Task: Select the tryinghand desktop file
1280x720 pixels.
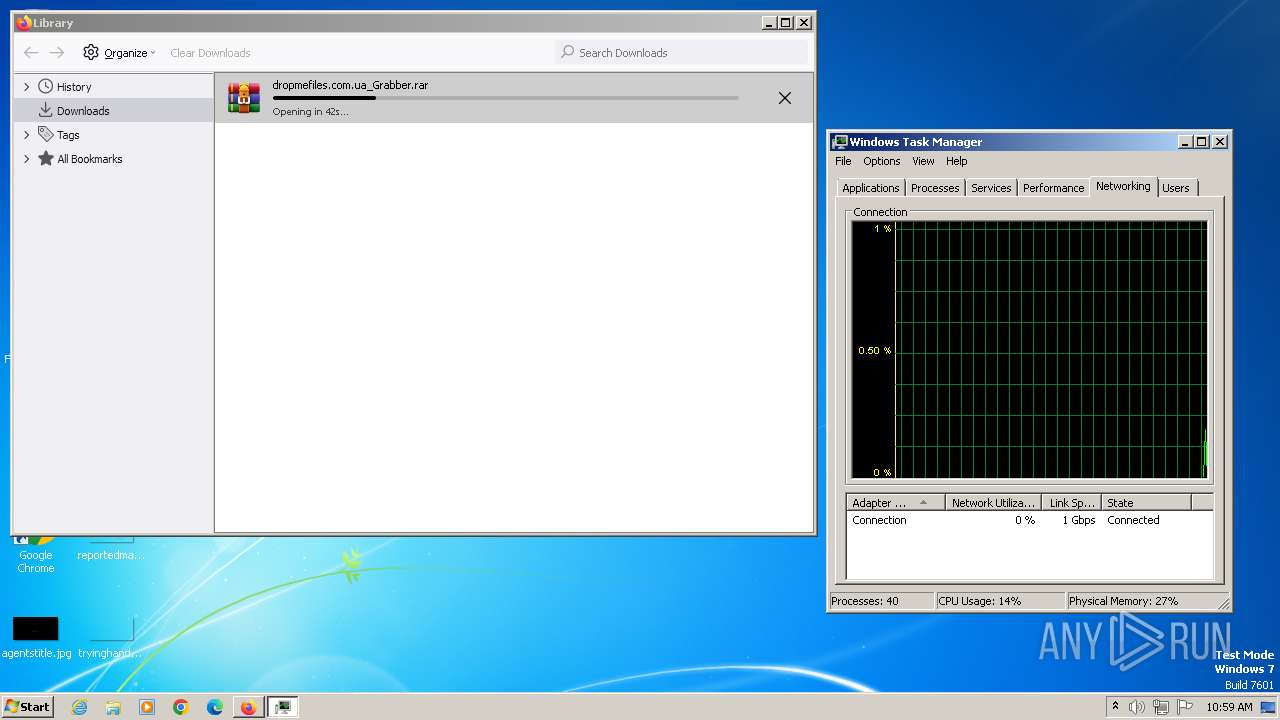Action: [x=111, y=638]
